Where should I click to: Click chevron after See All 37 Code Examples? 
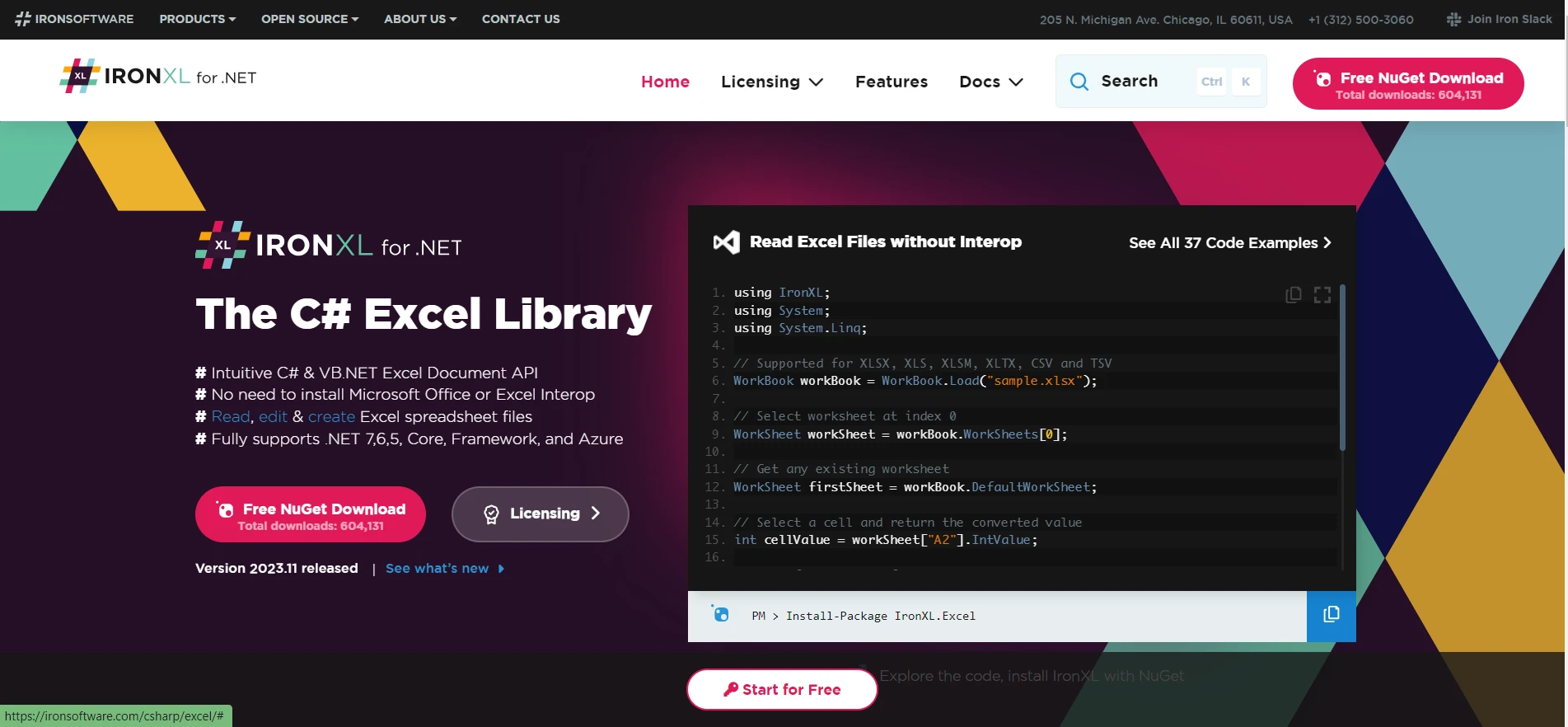[x=1327, y=243]
